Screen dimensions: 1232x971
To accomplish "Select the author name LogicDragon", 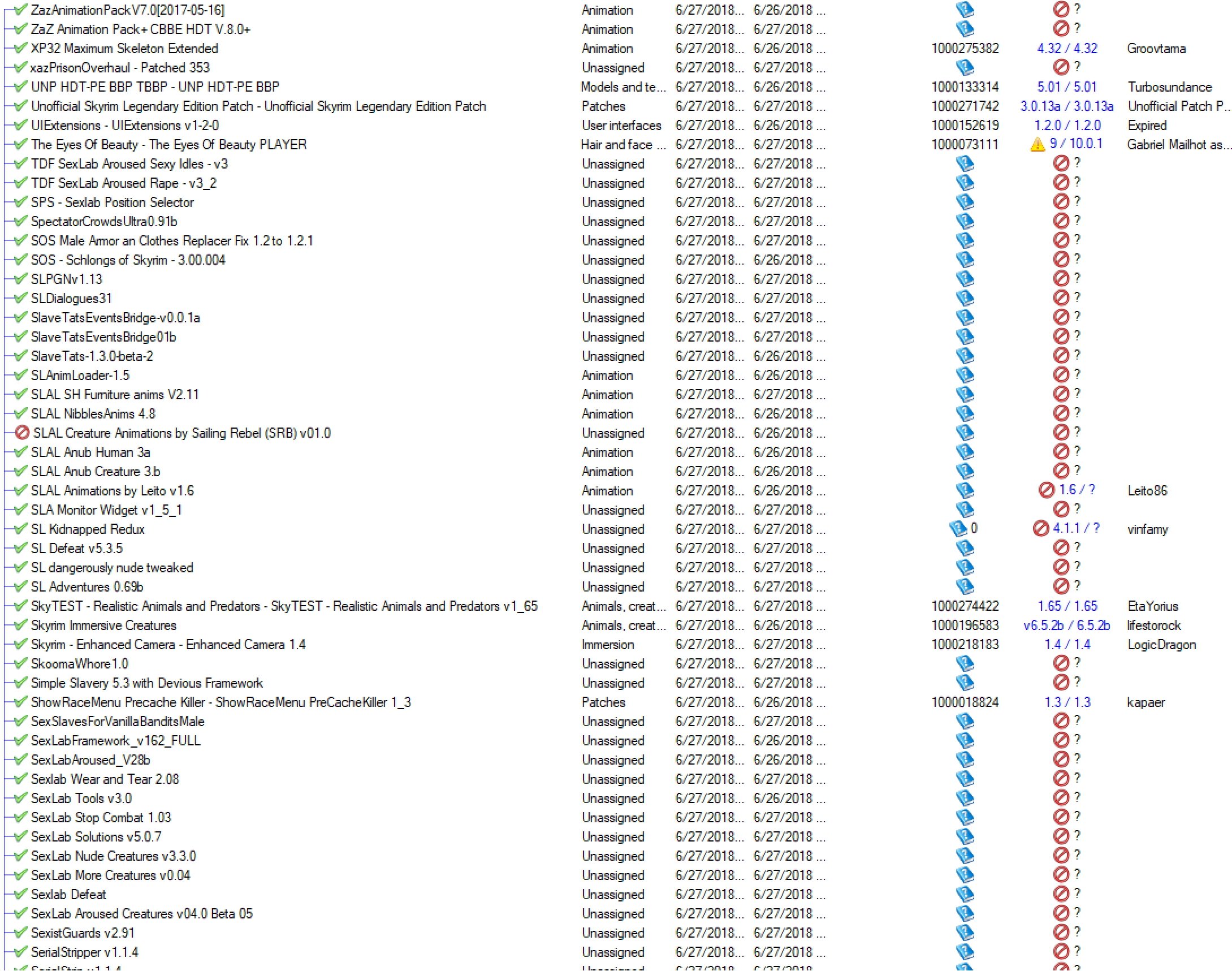I will pos(1161,645).
